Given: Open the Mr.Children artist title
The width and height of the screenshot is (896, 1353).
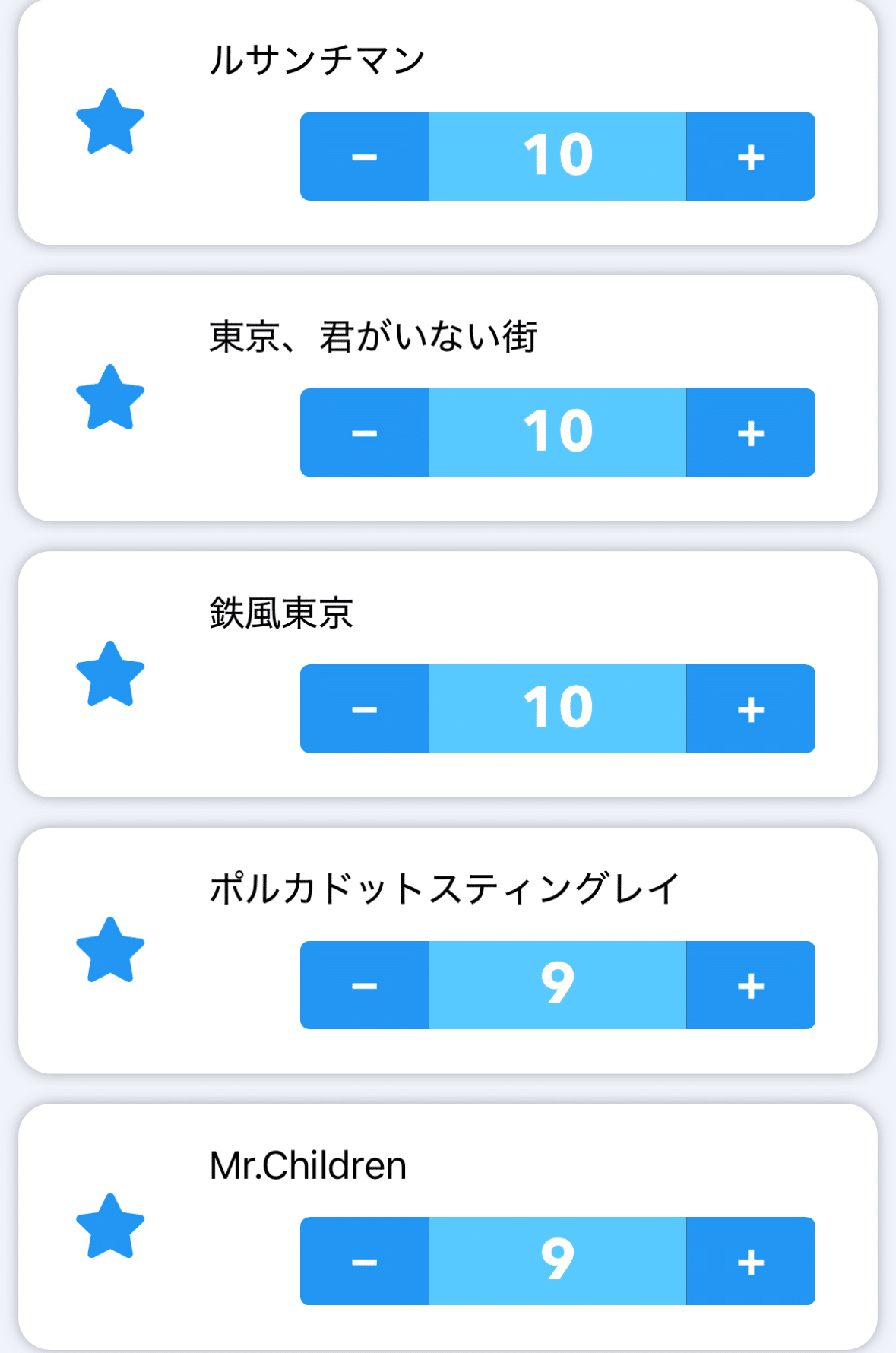Looking at the screenshot, I should point(308,1165).
